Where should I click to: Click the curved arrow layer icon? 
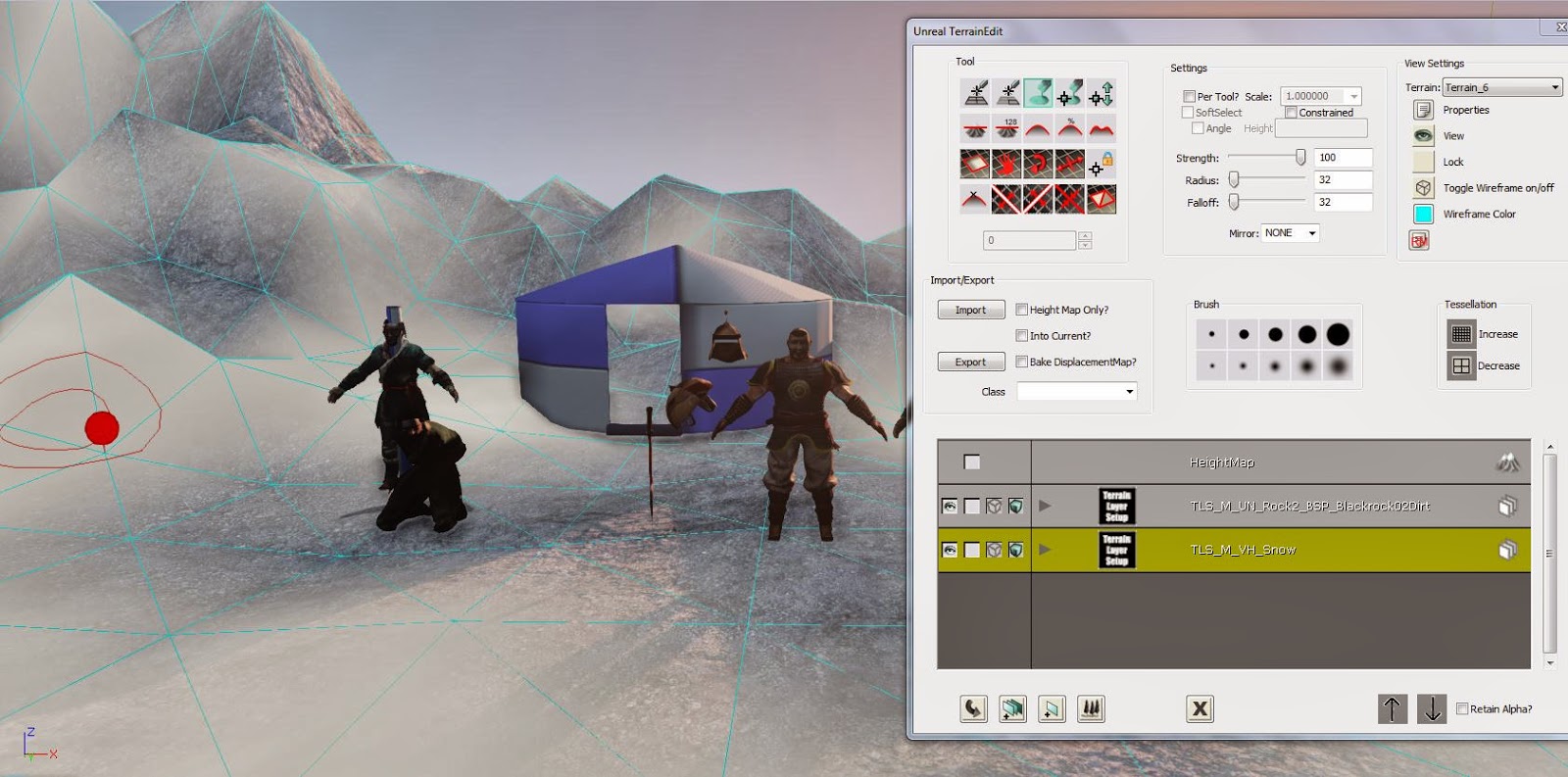(x=973, y=708)
